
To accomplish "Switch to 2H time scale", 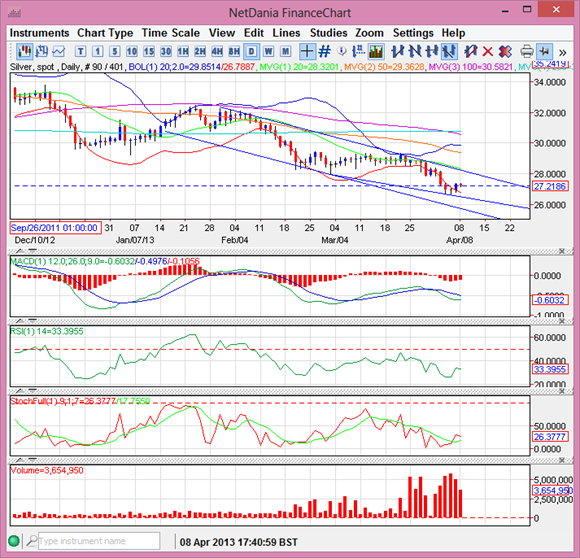I will pyautogui.click(x=200, y=51).
